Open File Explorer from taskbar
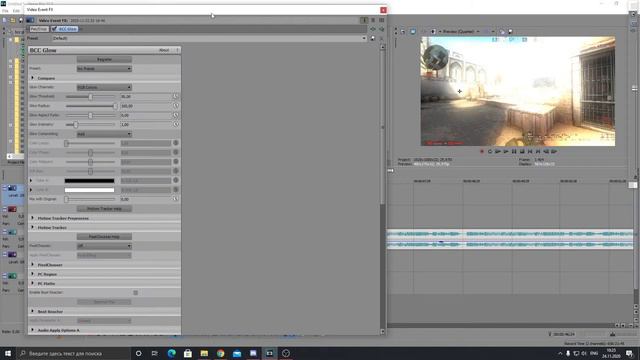Screen dimensions: 640x360 tap(204, 353)
